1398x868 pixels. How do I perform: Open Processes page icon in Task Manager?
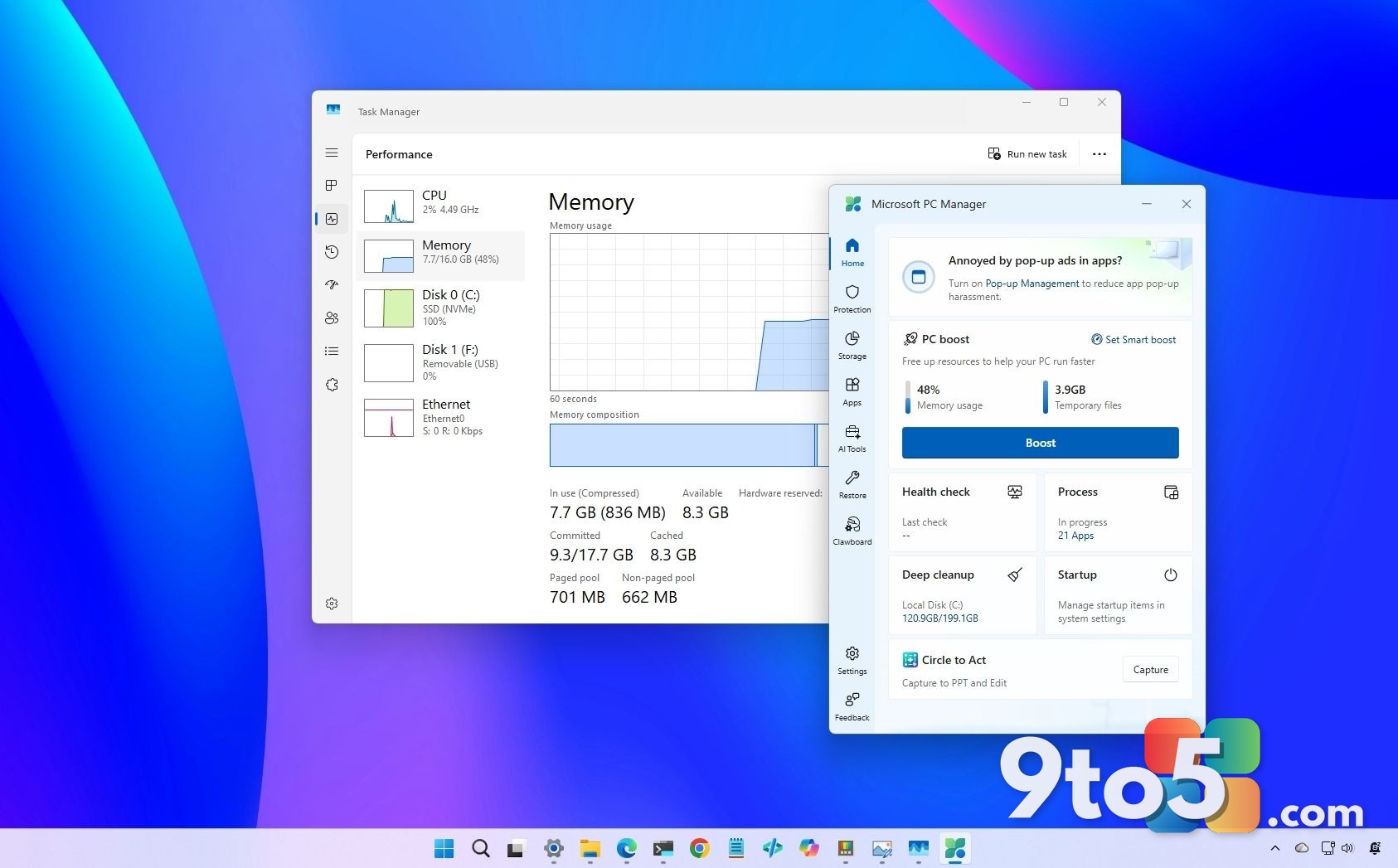point(332,185)
